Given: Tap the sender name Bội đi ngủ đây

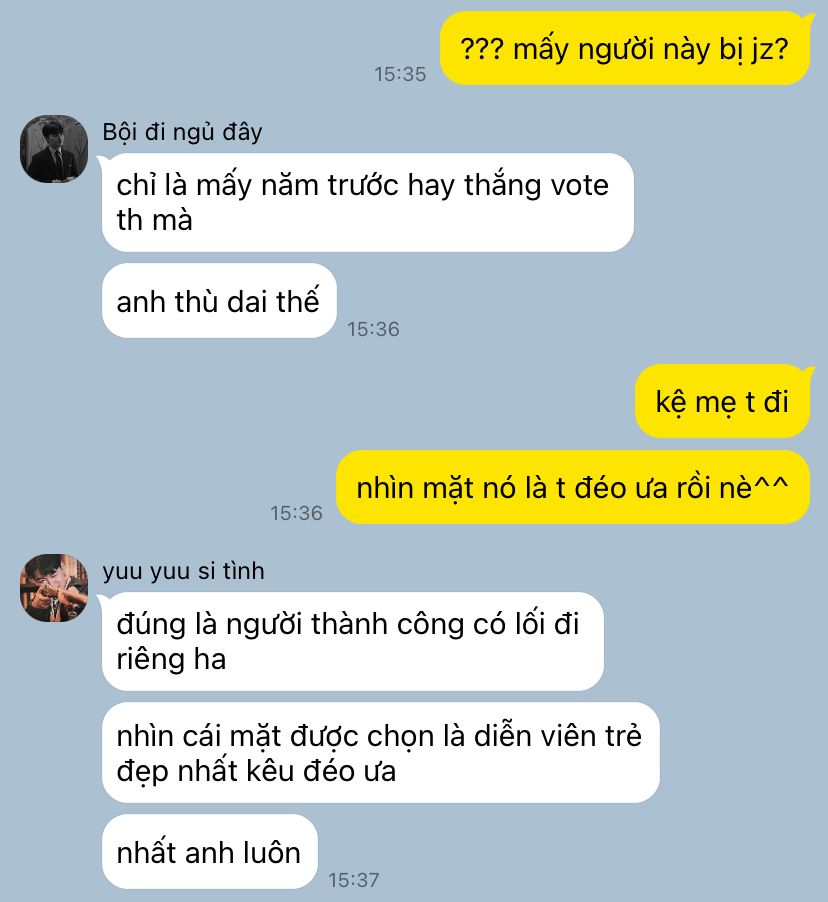Looking at the screenshot, I should [x=182, y=132].
